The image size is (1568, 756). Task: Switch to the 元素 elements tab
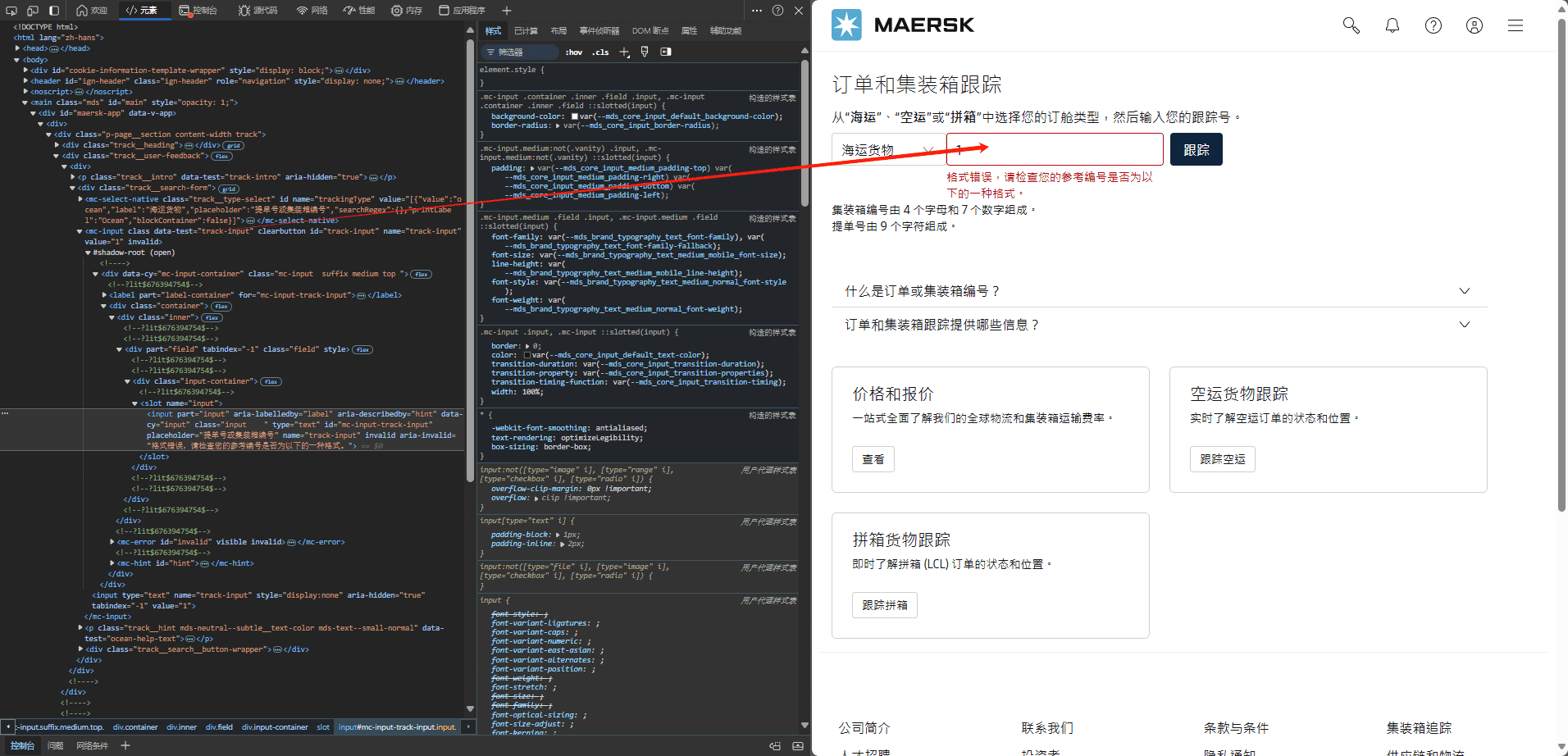142,11
